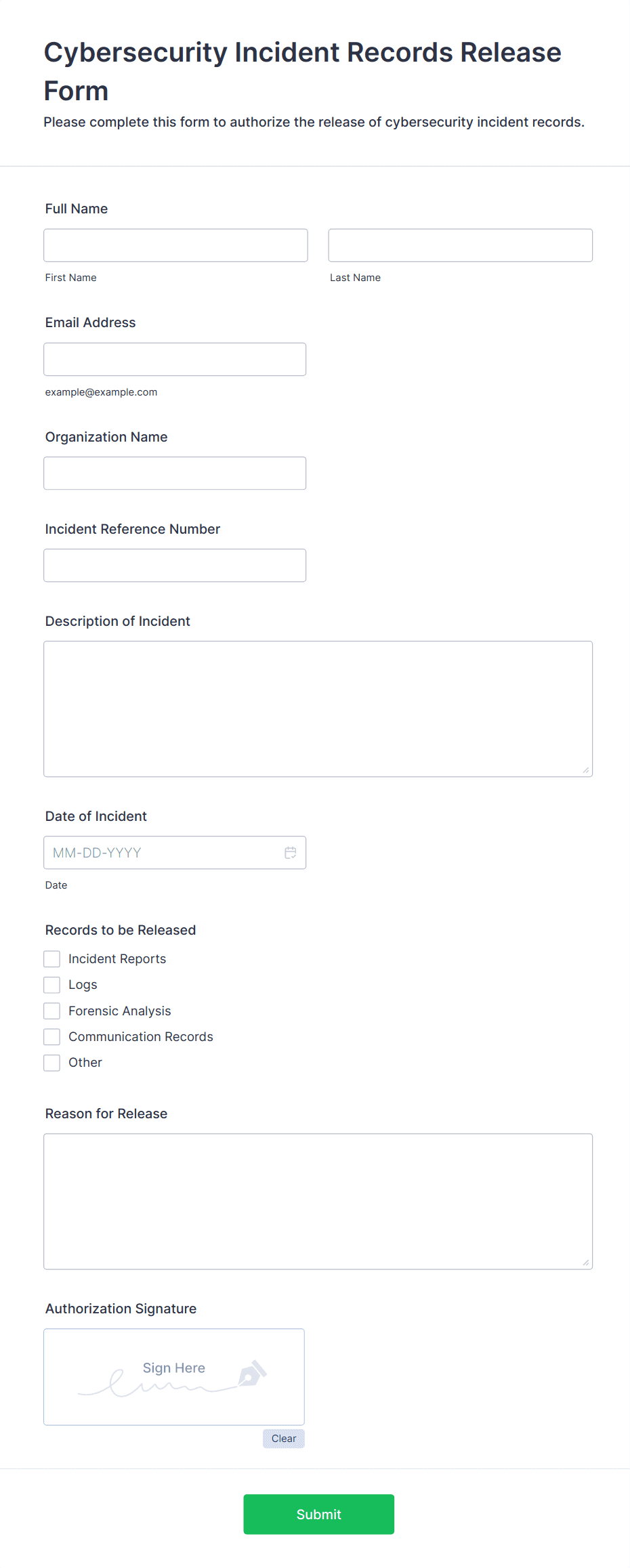Click the Organization Name field
This screenshot has width=630, height=1568.
tap(175, 473)
